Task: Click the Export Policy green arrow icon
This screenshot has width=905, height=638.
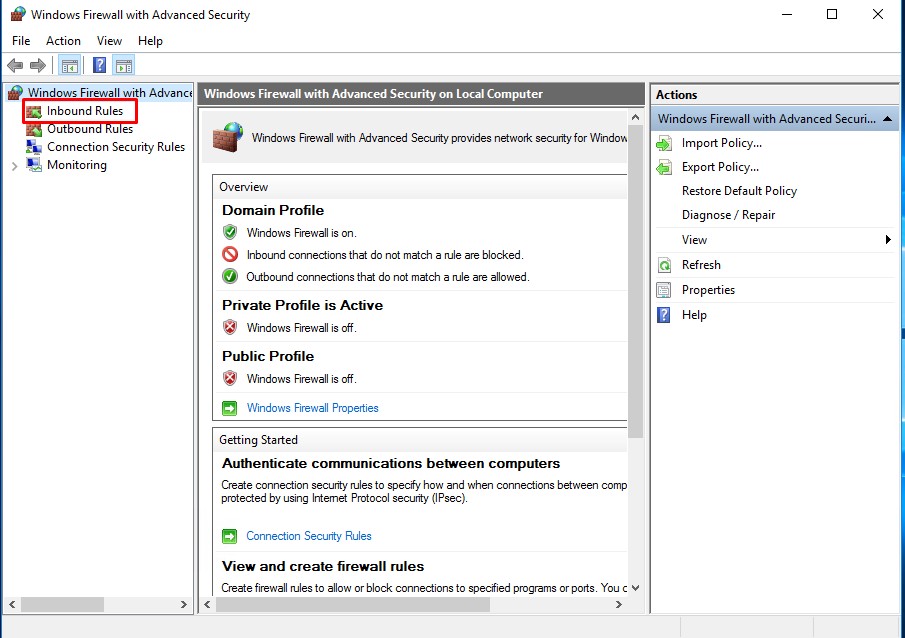Action: coord(664,167)
